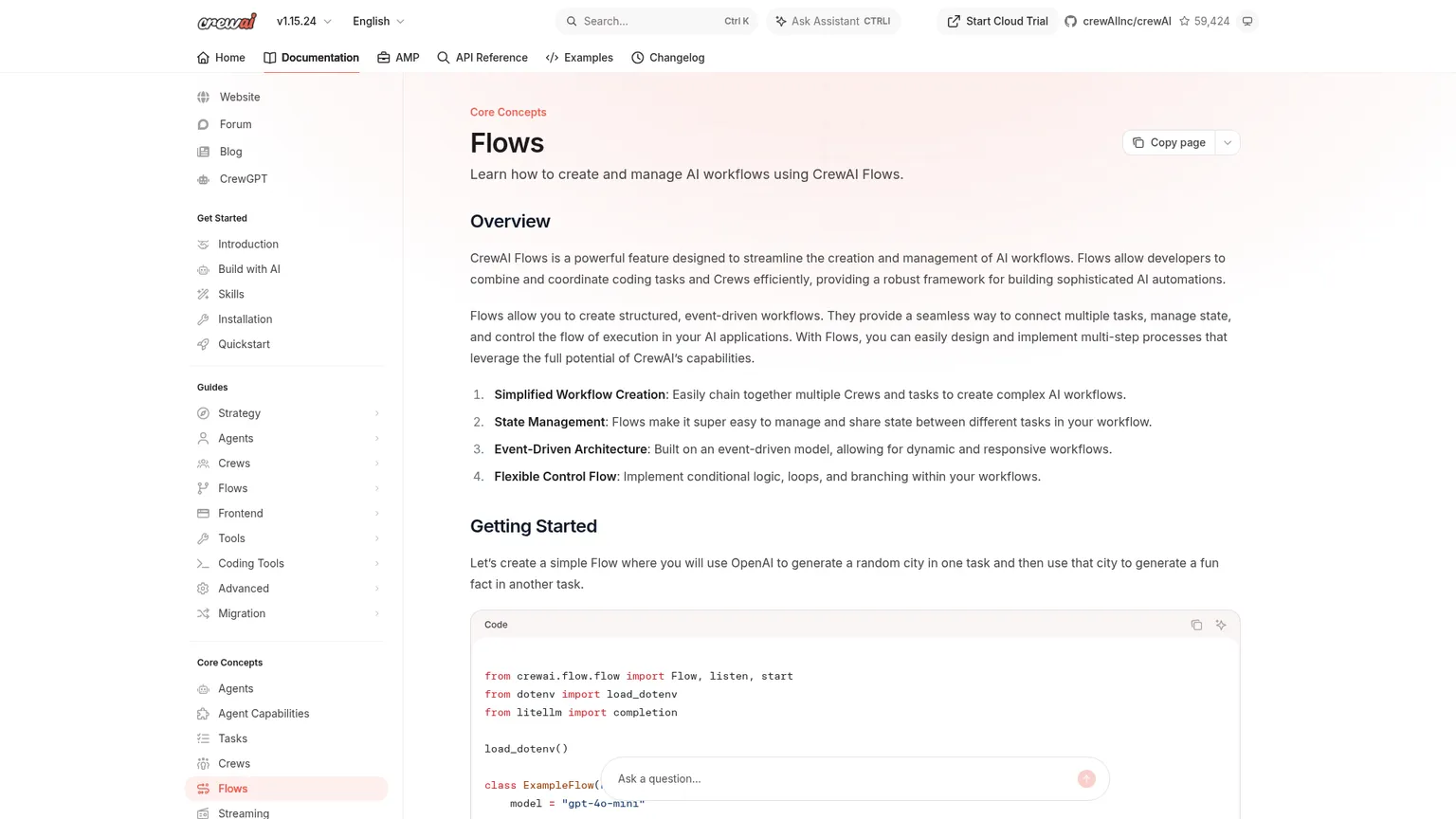Click the Website globe icon
Viewport: 1456px width, 819px height.
click(203, 97)
